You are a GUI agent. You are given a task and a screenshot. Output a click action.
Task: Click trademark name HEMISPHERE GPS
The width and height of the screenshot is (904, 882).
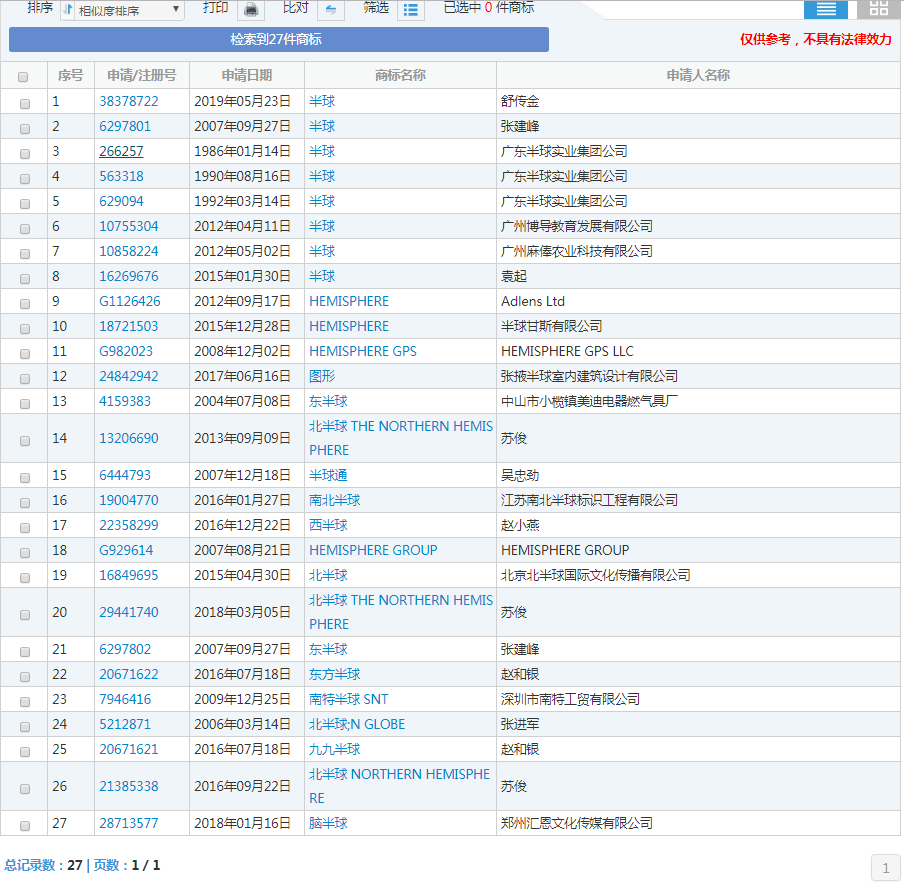pos(363,351)
